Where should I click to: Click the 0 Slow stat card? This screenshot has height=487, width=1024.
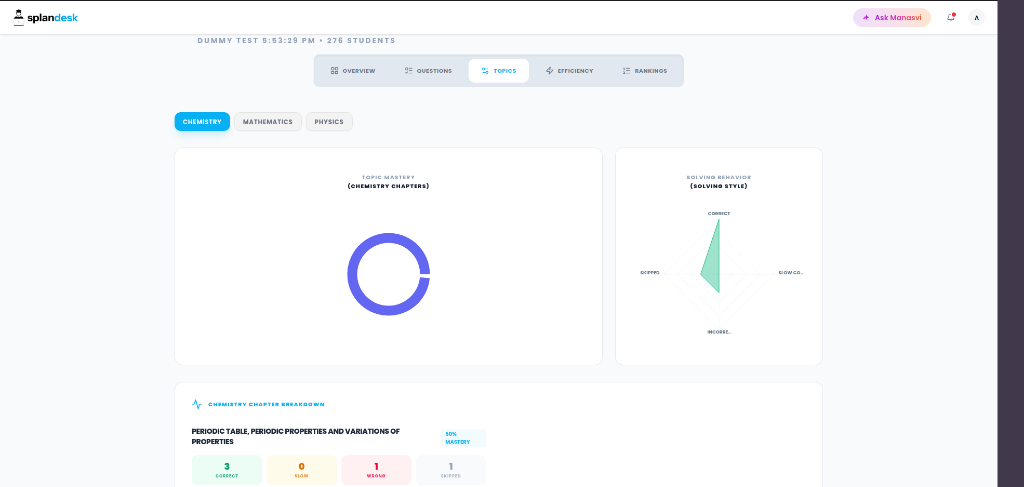coord(302,470)
